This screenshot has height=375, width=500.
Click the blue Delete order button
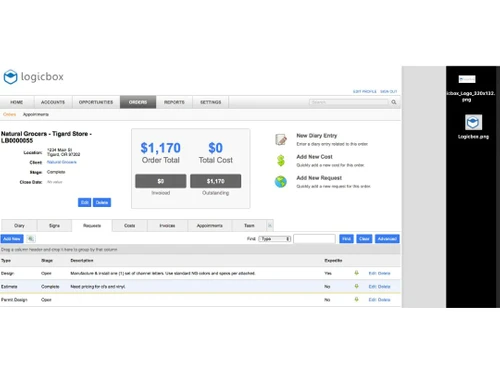coord(102,202)
